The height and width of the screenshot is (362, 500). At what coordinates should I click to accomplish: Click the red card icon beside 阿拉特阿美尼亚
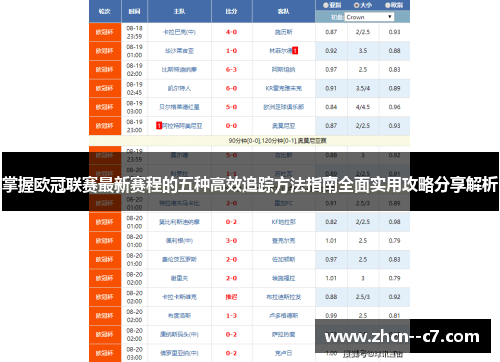point(159,126)
